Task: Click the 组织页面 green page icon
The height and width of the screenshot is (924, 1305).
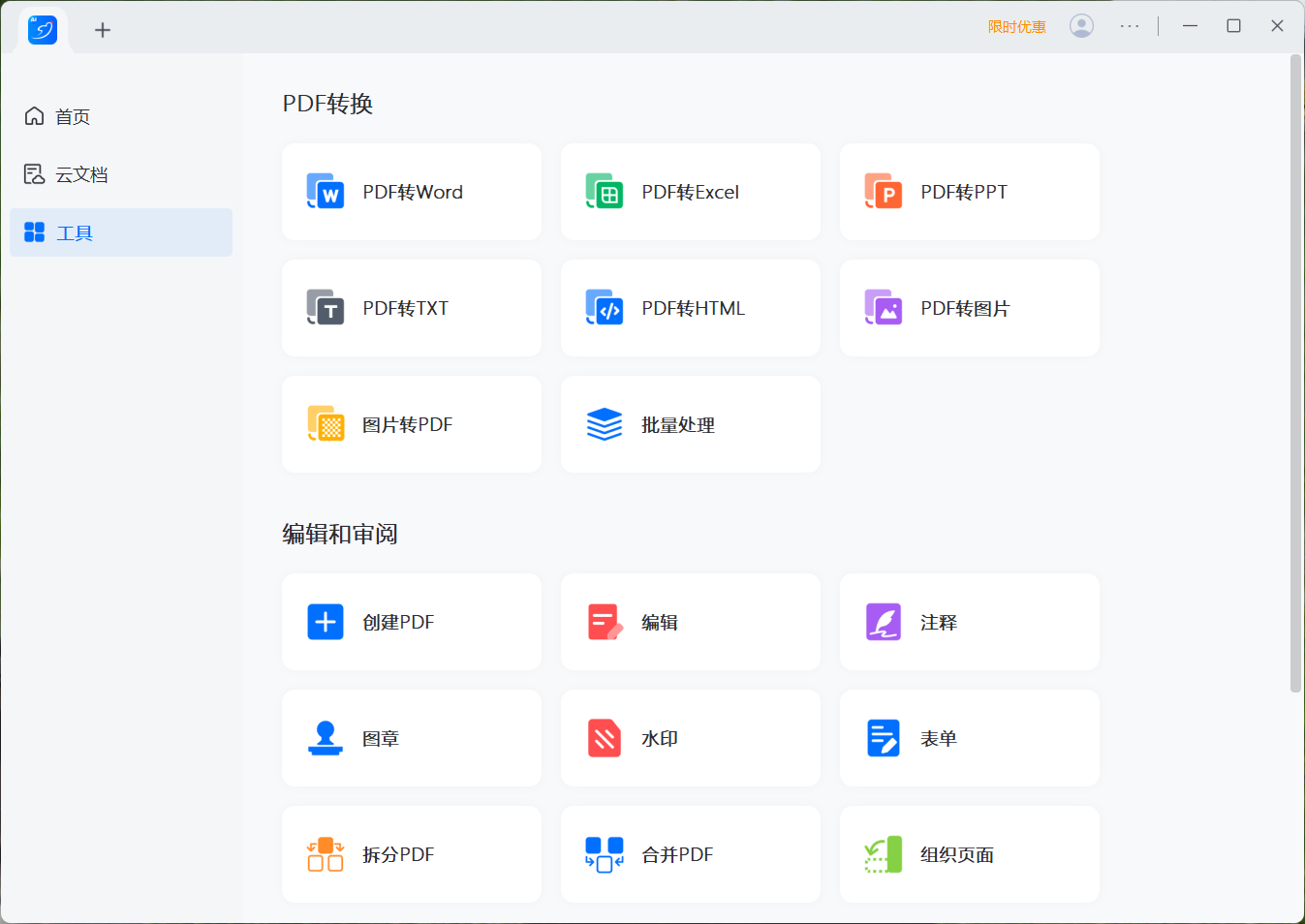Action: point(884,854)
